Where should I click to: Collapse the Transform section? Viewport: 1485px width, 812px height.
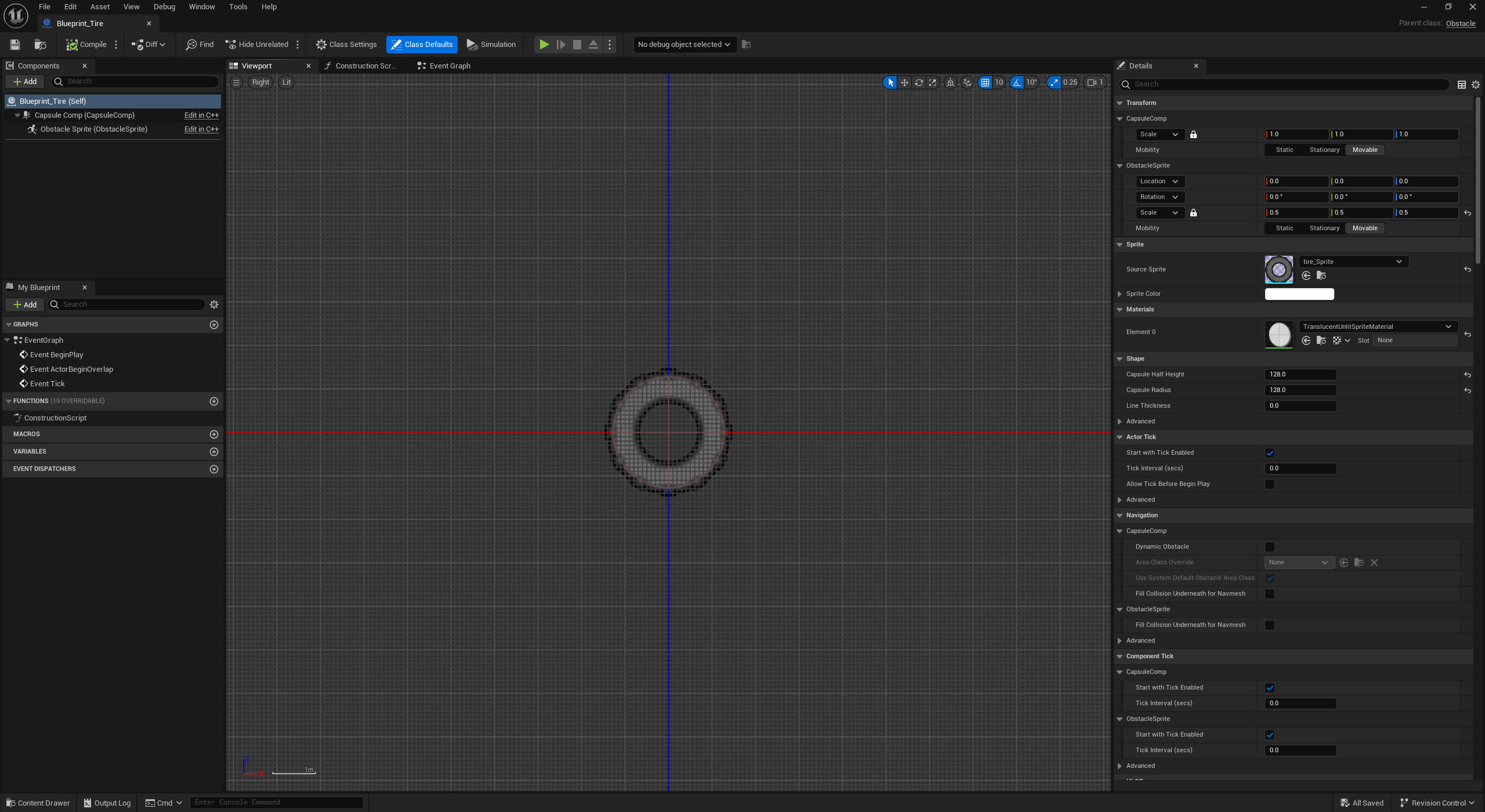pos(1120,103)
